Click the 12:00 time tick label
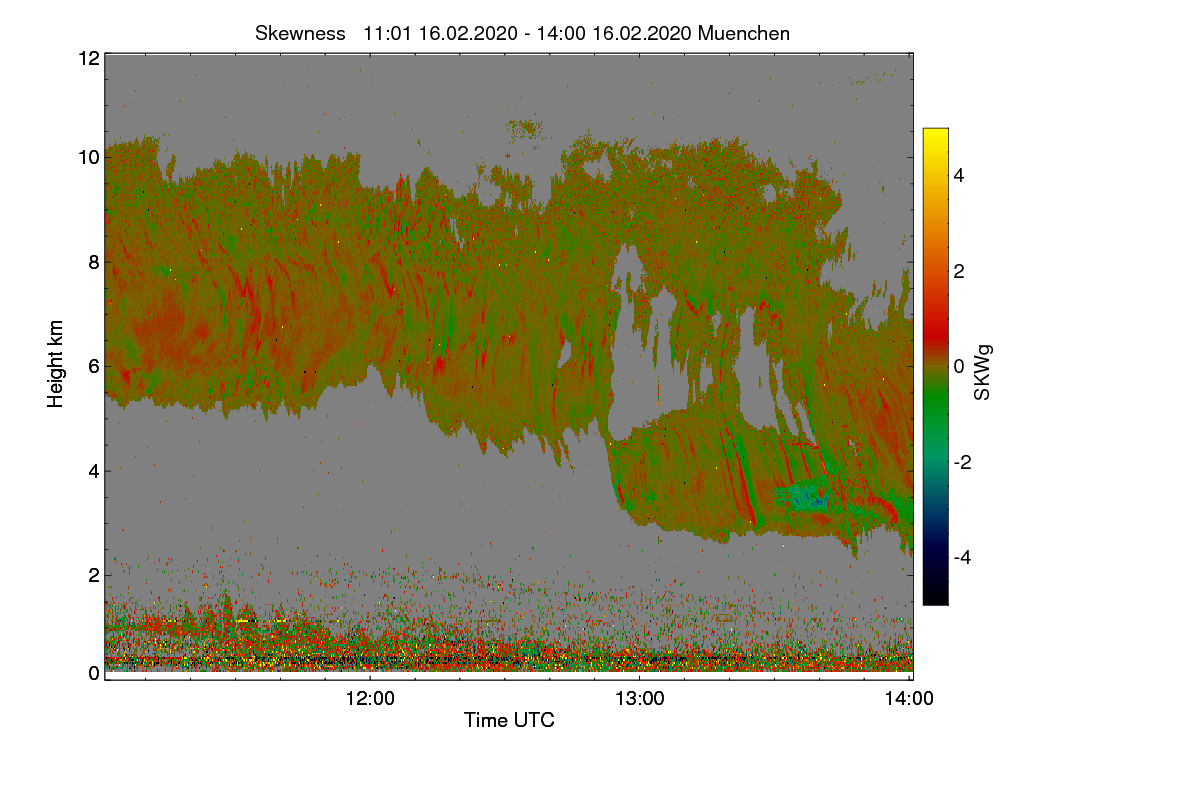The width and height of the screenshot is (1200, 800). [370, 699]
